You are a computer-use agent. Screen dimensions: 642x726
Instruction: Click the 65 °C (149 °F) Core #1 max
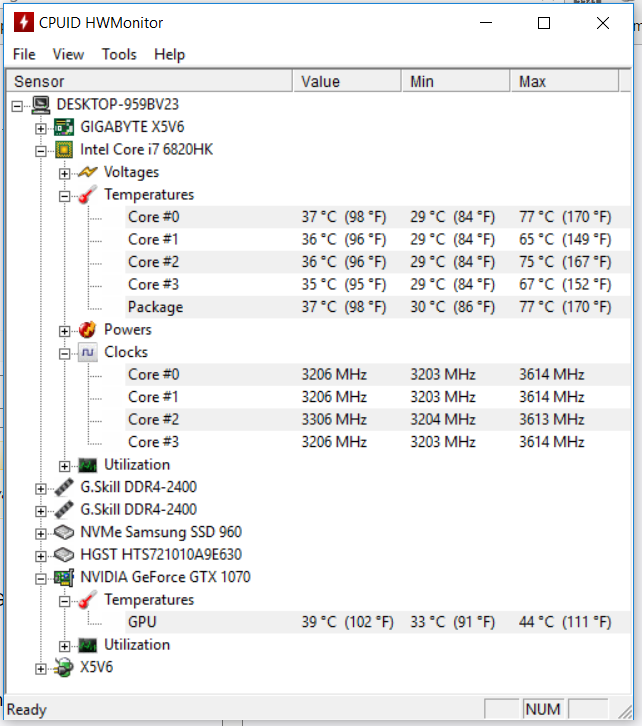click(565, 239)
